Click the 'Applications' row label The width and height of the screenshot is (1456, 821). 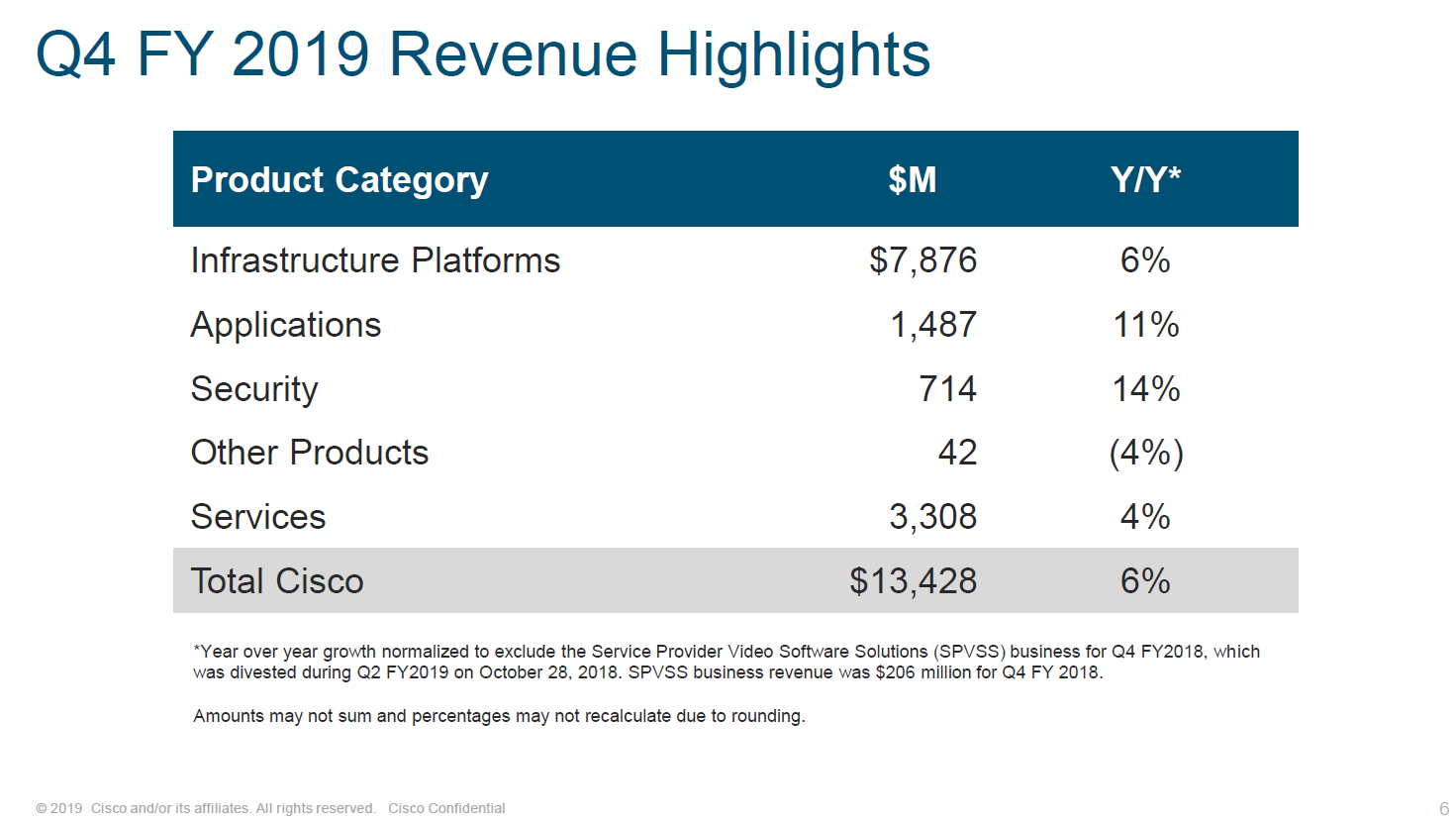click(286, 326)
